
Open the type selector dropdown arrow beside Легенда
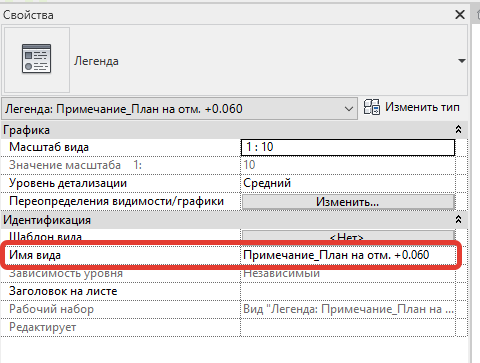click(461, 61)
